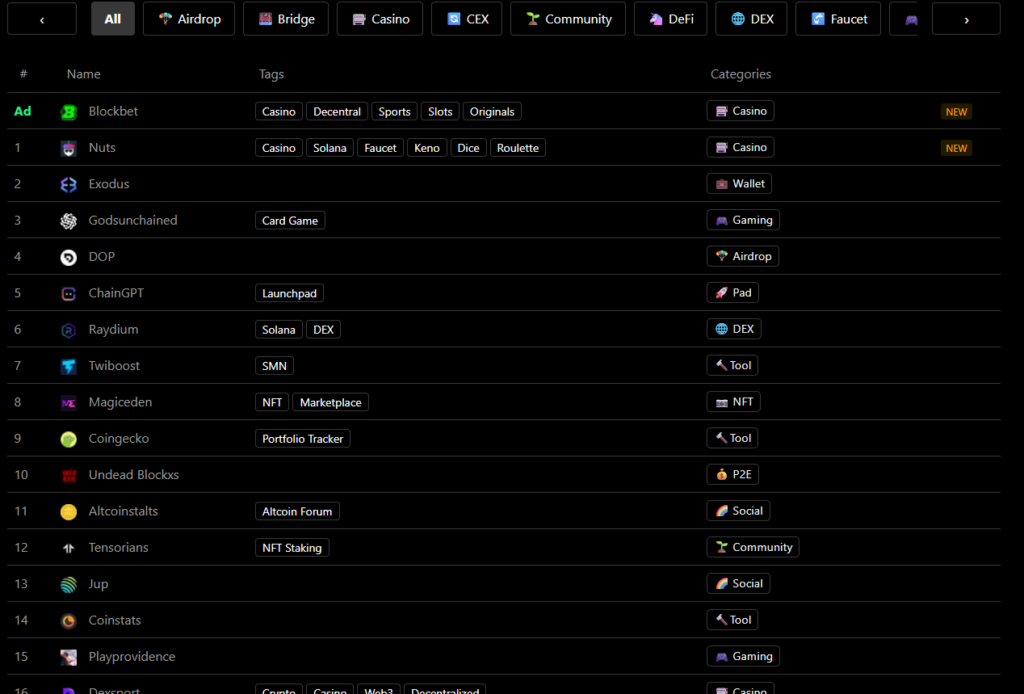Click the Magiceden logo icon
1024x694 pixels.
[x=68, y=402]
